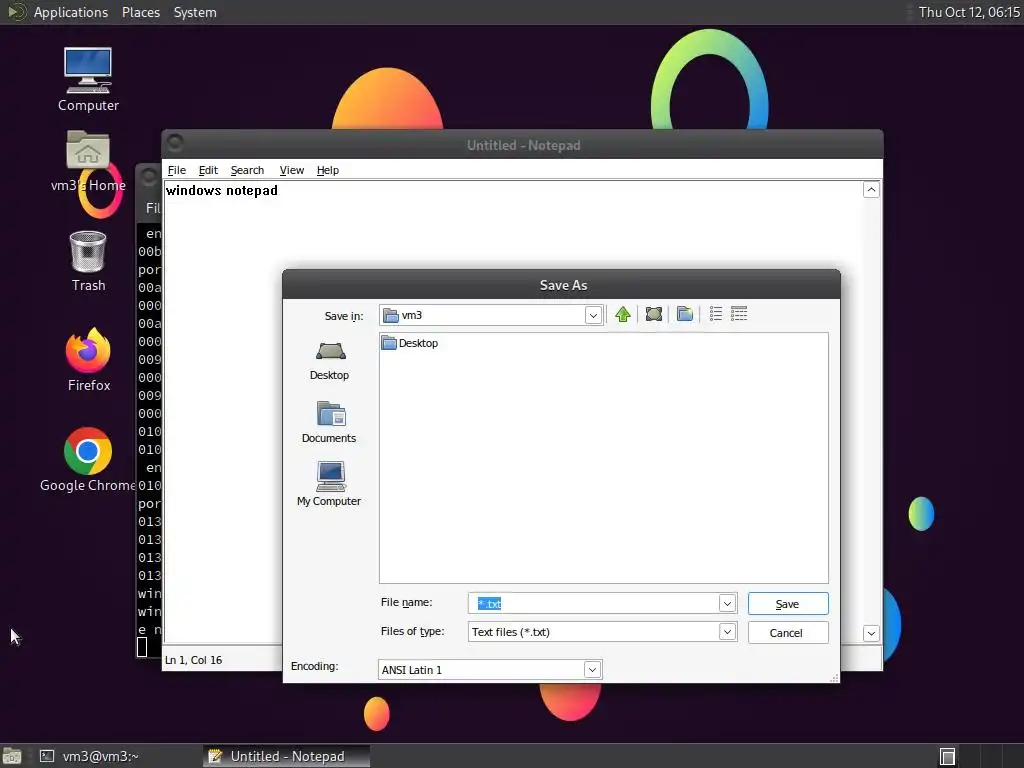Open the File menu in Notepad
Image resolution: width=1024 pixels, height=768 pixels.
click(176, 170)
